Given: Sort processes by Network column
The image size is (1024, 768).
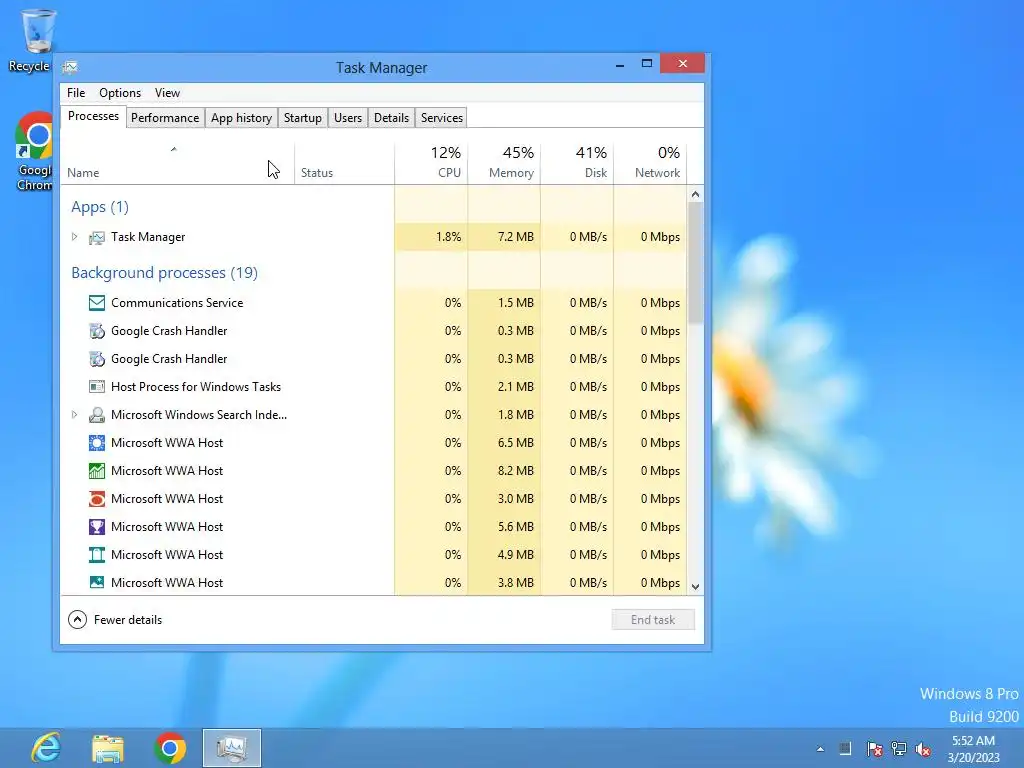Looking at the screenshot, I should [650, 163].
